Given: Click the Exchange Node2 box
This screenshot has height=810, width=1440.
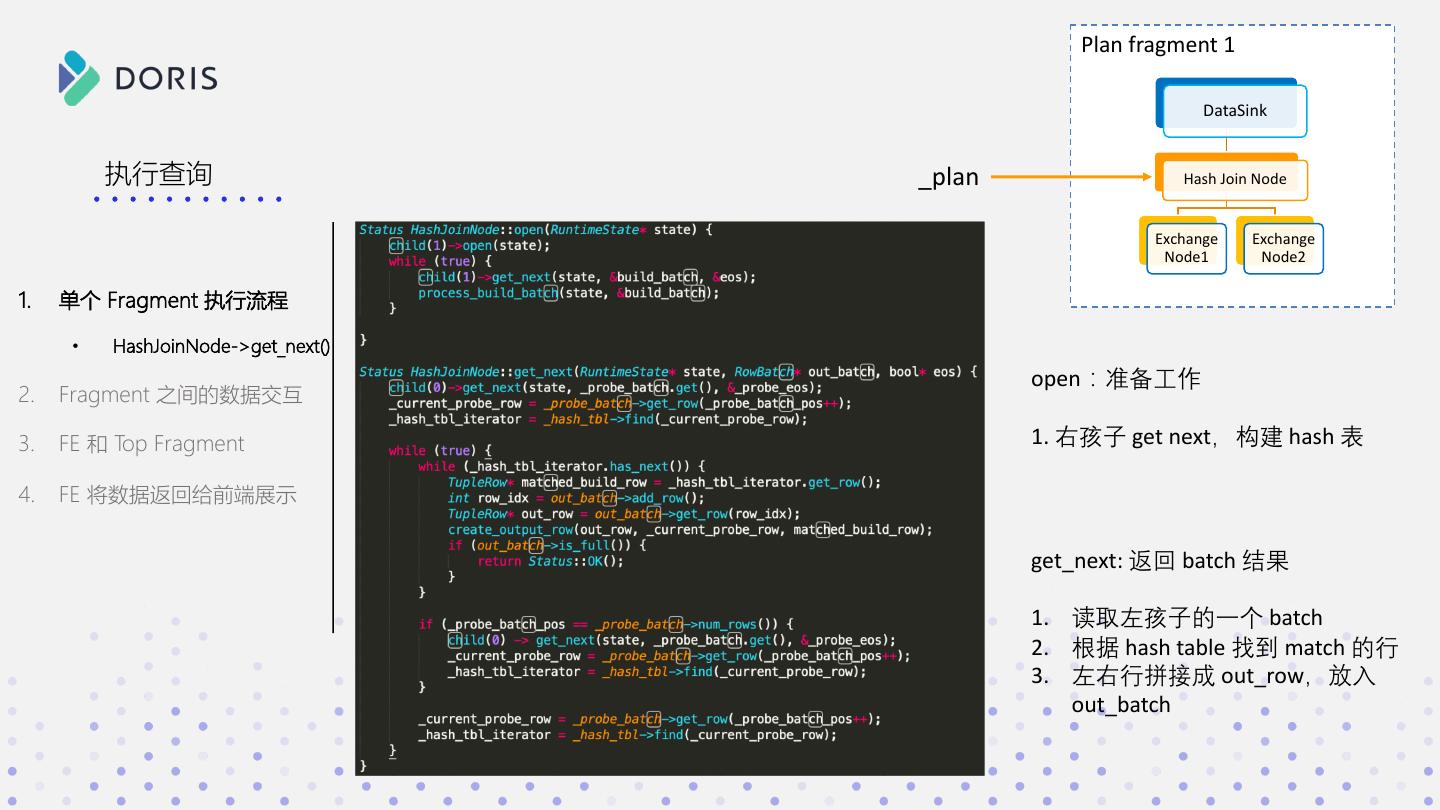Looking at the screenshot, I should click(1283, 248).
